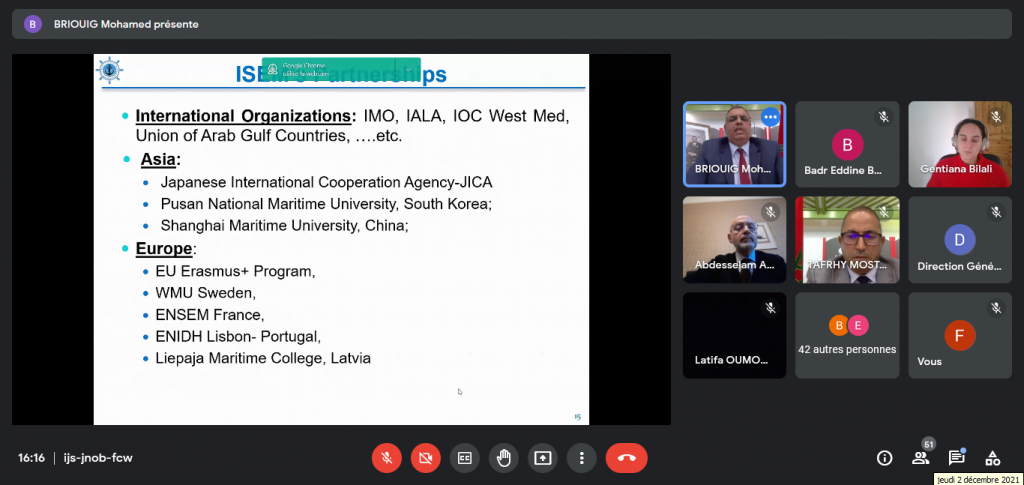Show the participants list with 51 badge
The height and width of the screenshot is (485, 1024).
point(920,458)
